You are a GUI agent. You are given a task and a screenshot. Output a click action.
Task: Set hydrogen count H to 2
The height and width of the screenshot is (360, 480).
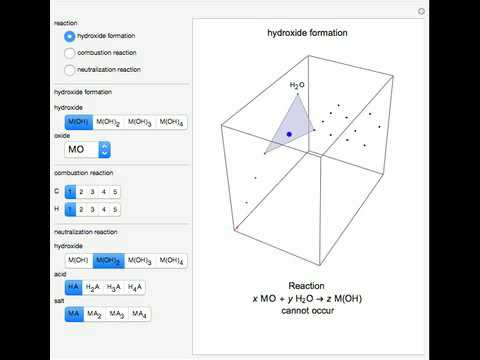(81, 210)
